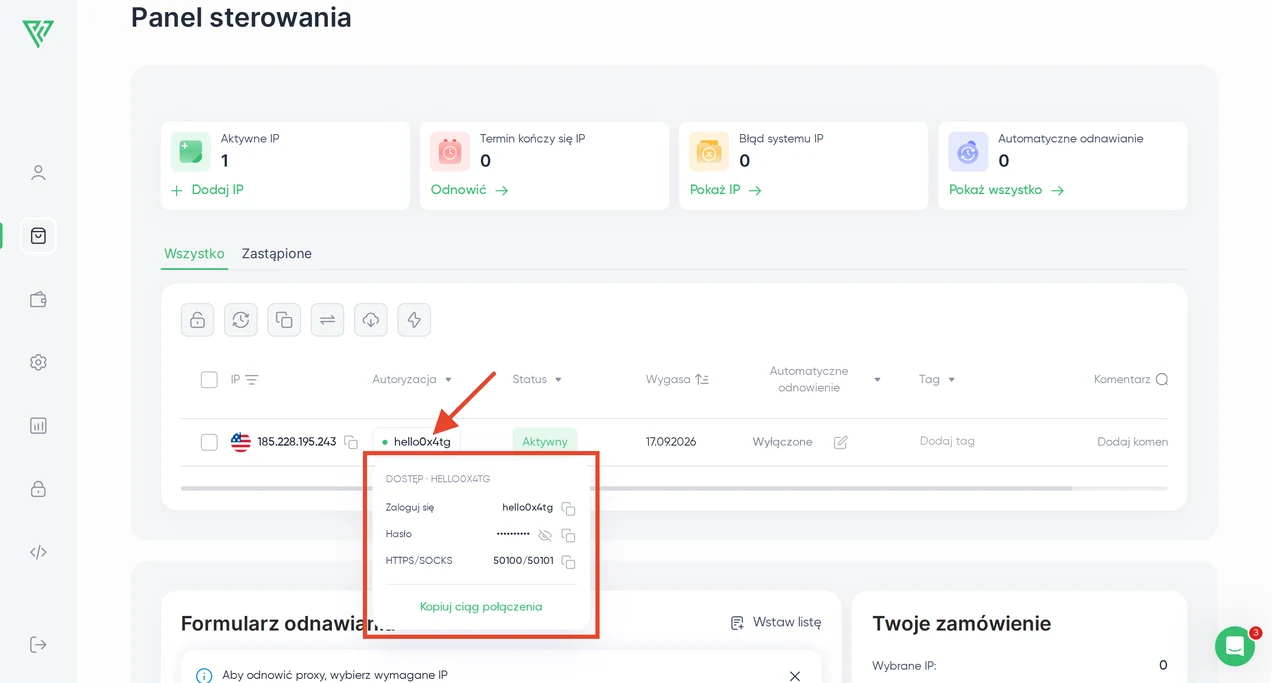The image size is (1280, 683).
Task: Edit automatic renewal with pencil icon
Action: pos(841,442)
